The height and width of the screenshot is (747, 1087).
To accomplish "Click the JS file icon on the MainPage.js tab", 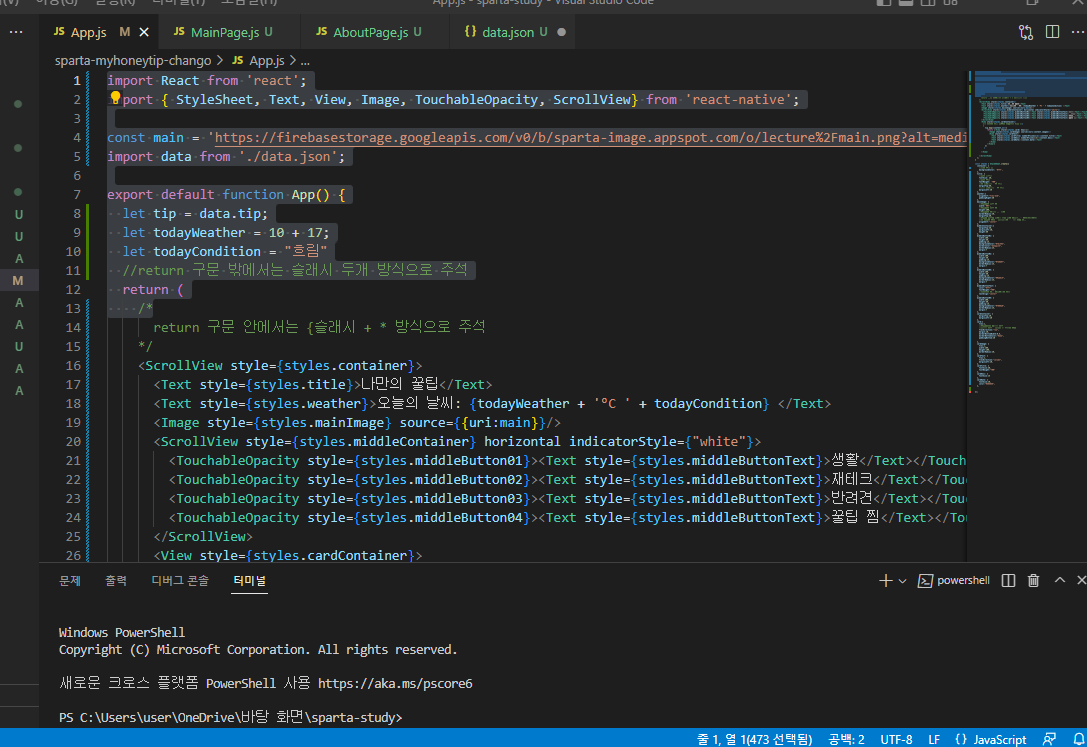I will [x=179, y=32].
